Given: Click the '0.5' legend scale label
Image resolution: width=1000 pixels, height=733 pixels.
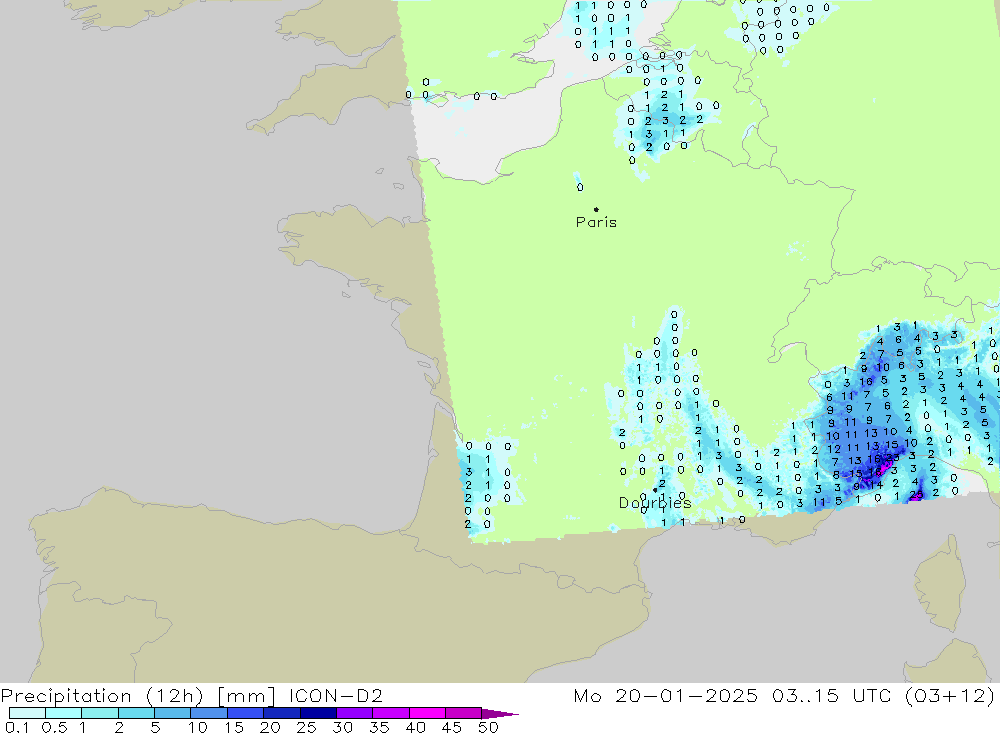Looking at the screenshot, I should 54,727.
